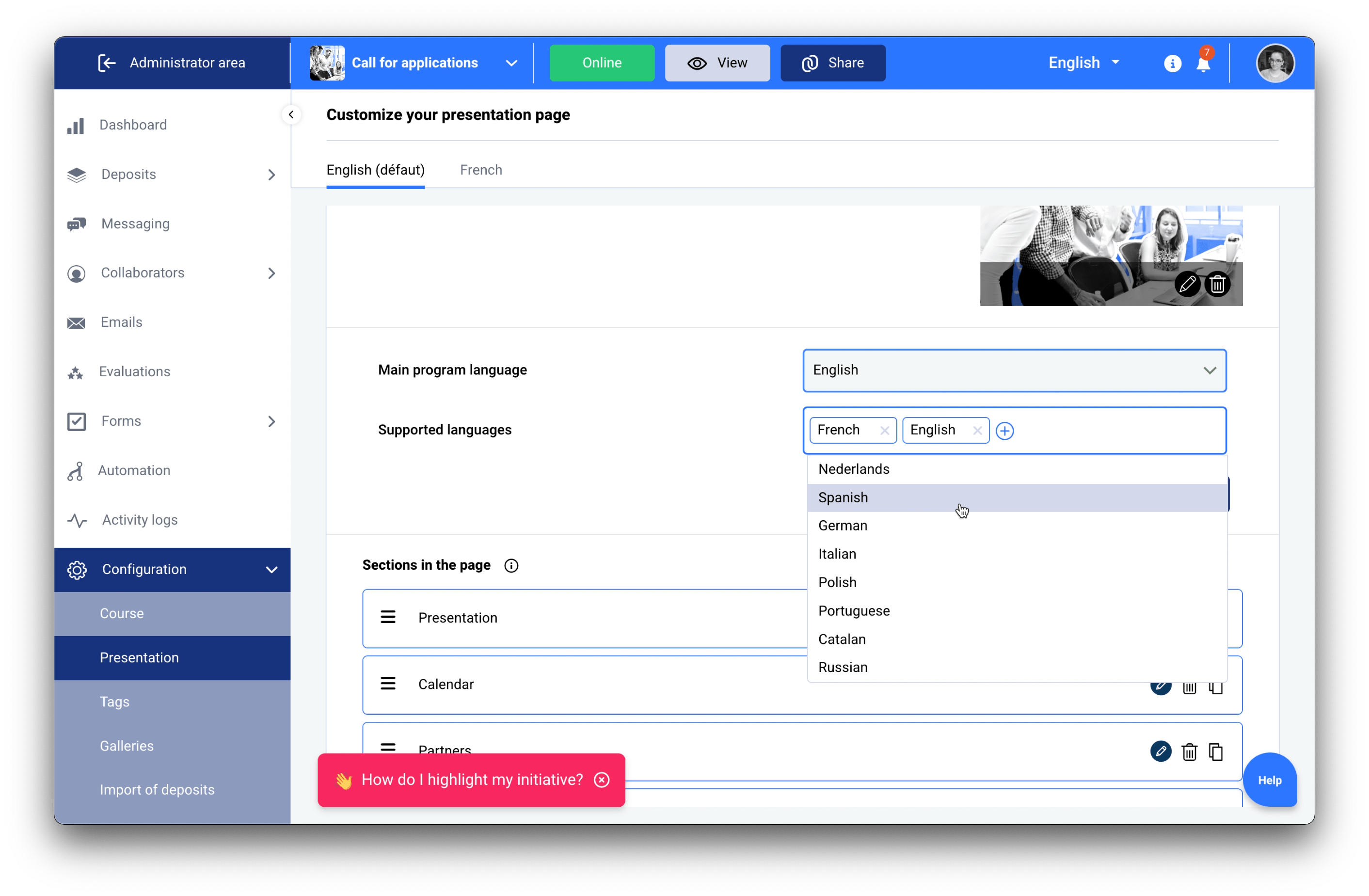Screen dimensions: 1369x896
Task: Open the info icon in top bar
Action: coord(1172,64)
